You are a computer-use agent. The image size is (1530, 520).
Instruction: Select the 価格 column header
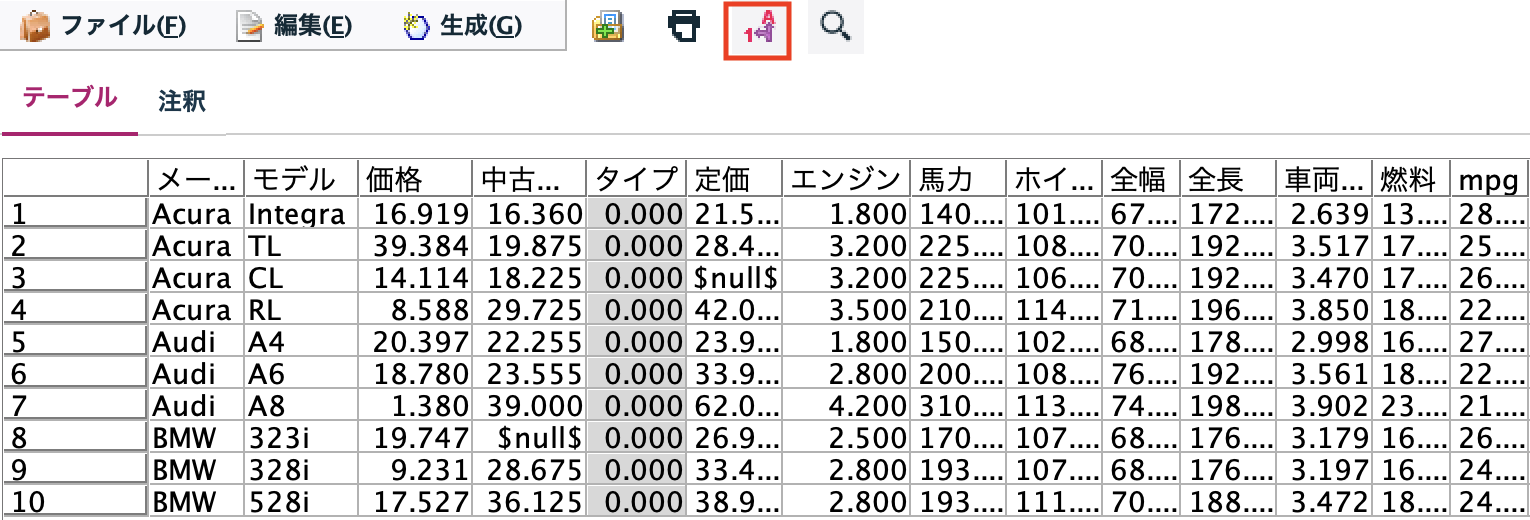pos(415,179)
